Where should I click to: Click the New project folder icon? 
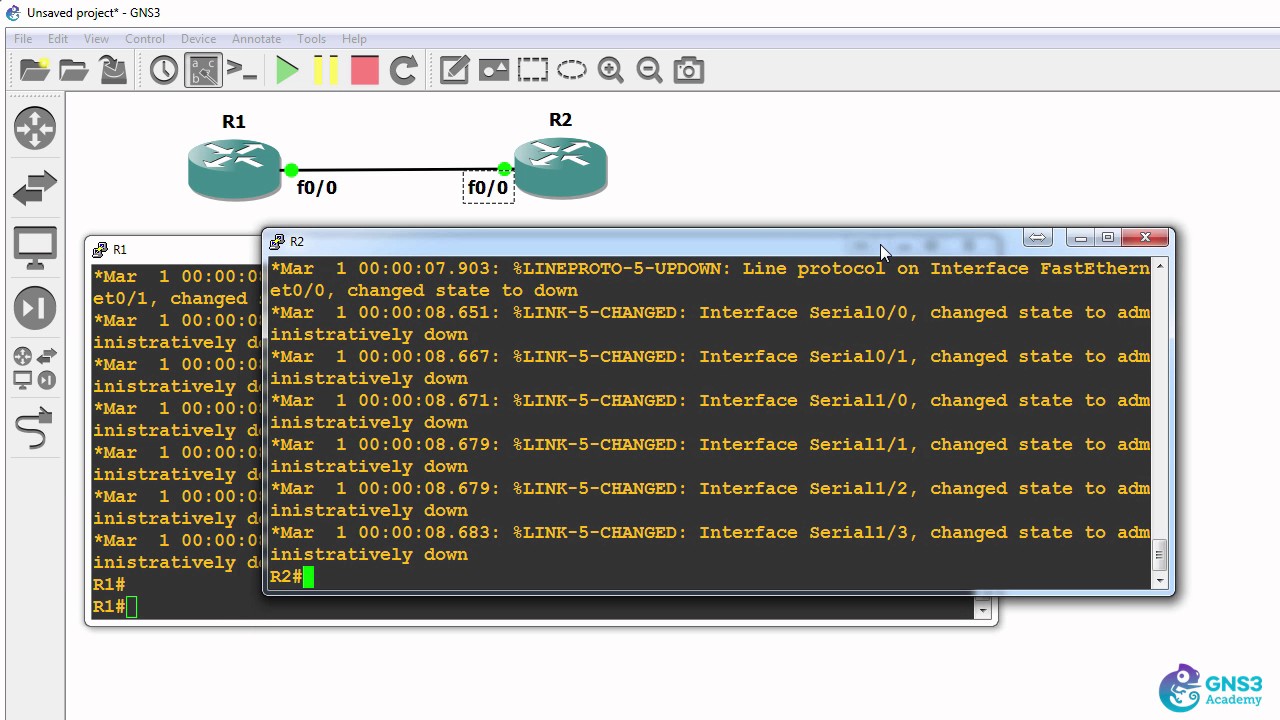[34, 70]
